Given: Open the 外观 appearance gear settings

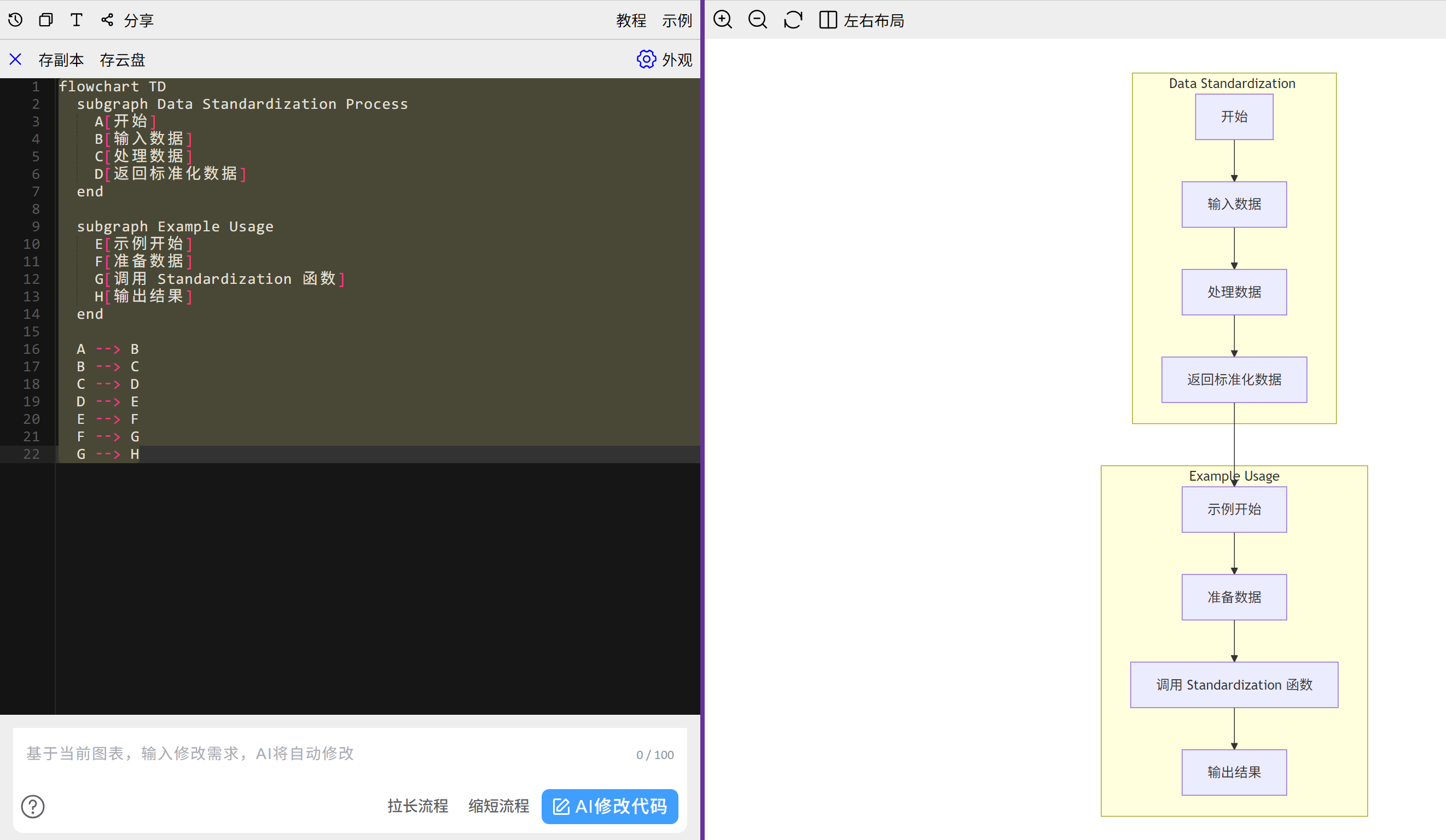Looking at the screenshot, I should (646, 59).
